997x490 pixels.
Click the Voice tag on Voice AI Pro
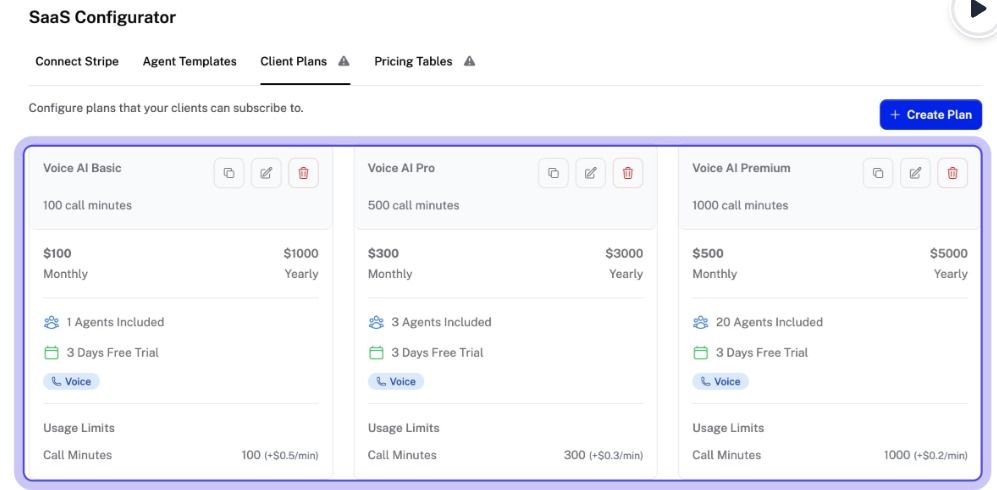396,381
